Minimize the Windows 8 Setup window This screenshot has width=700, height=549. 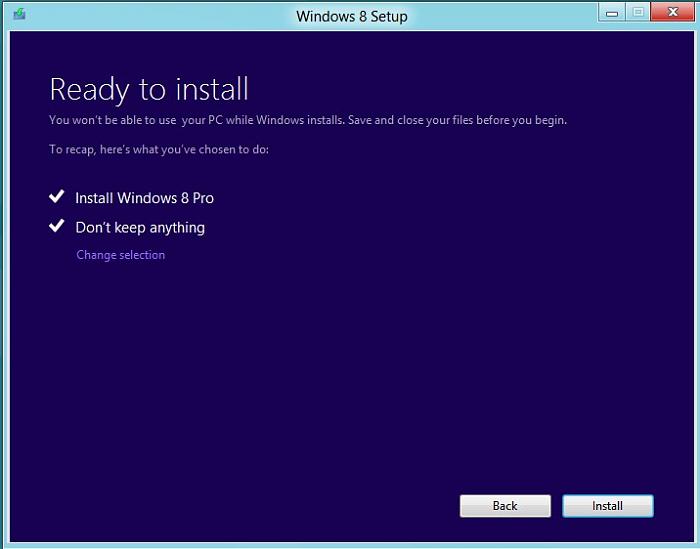(x=612, y=13)
